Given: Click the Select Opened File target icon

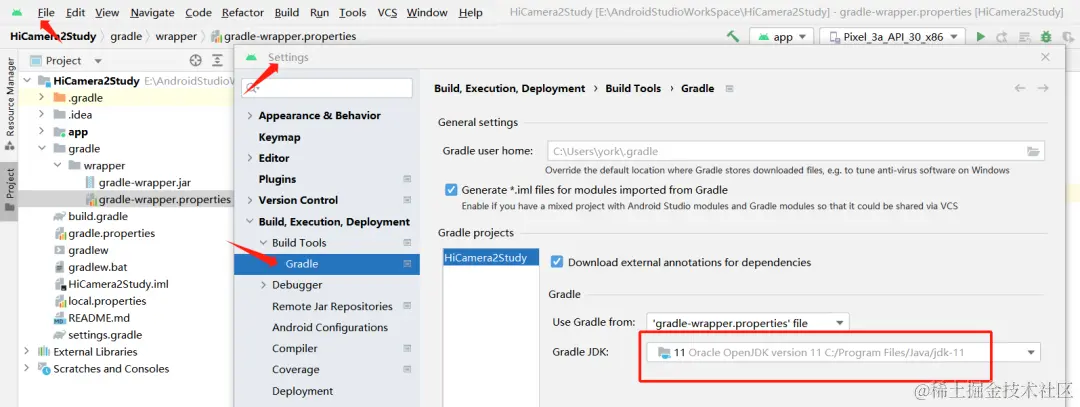Looking at the screenshot, I should pyautogui.click(x=196, y=61).
